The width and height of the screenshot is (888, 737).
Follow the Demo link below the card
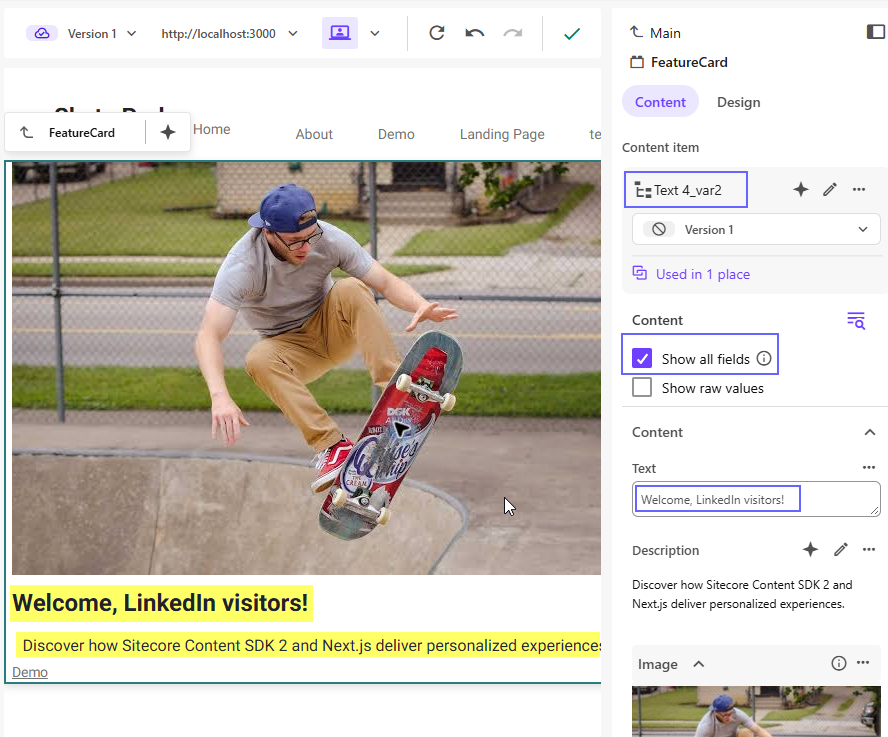[x=30, y=672]
